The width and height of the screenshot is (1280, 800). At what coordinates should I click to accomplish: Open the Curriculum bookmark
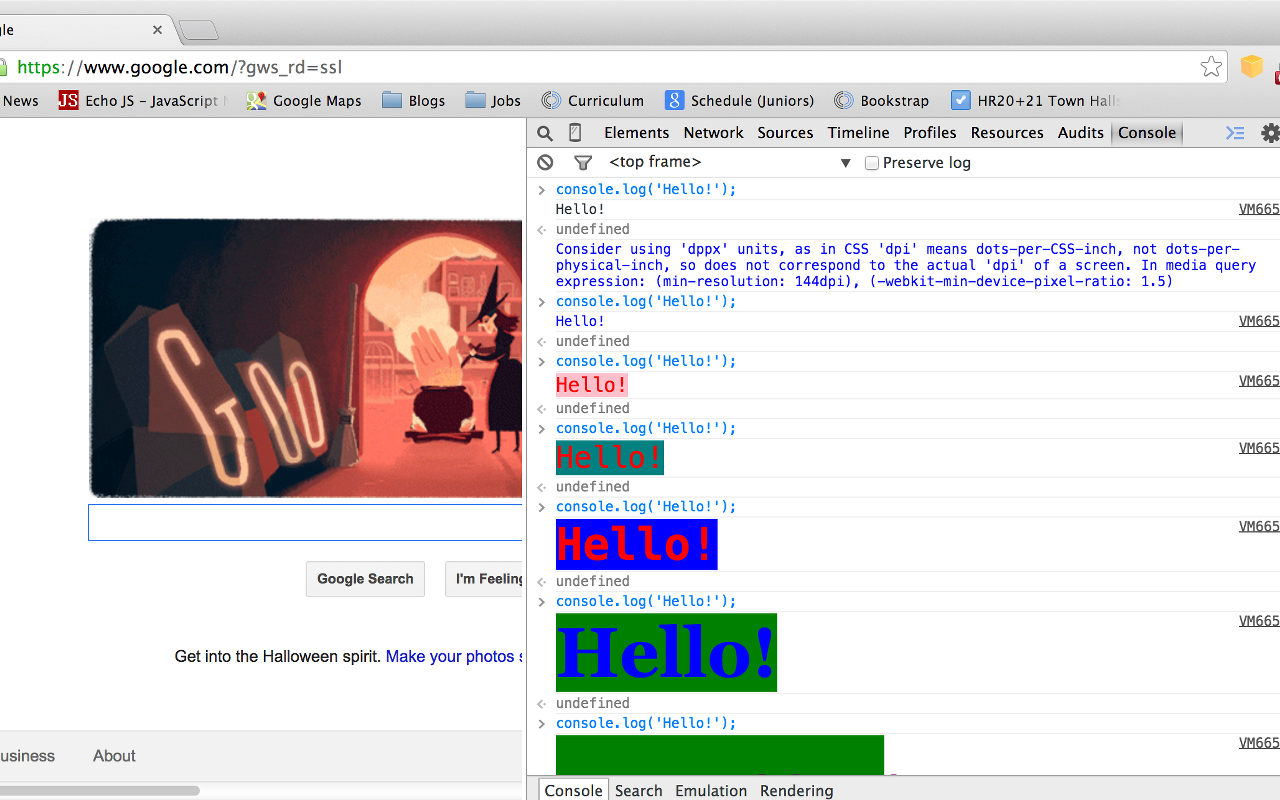593,100
